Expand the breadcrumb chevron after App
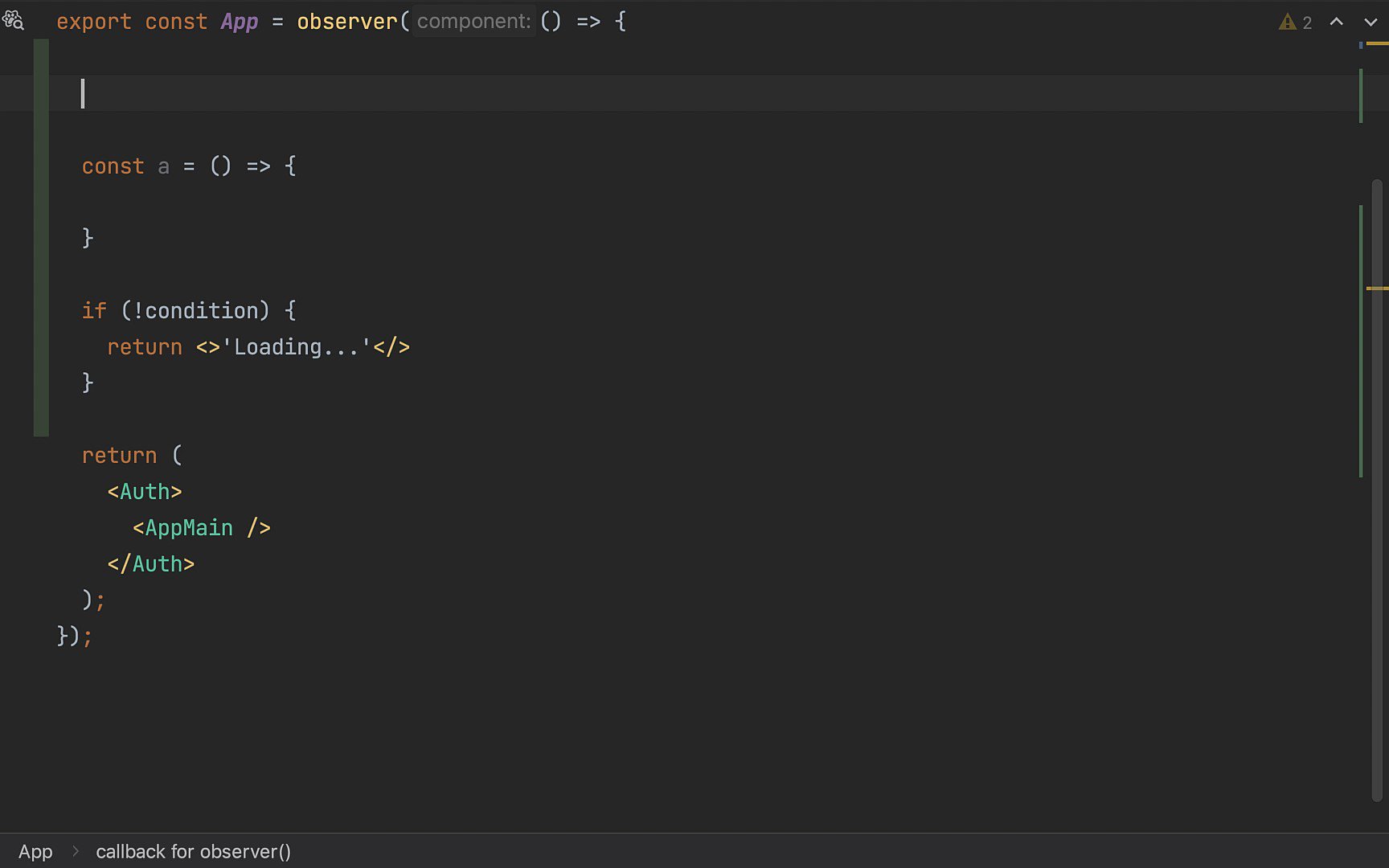 [75, 850]
